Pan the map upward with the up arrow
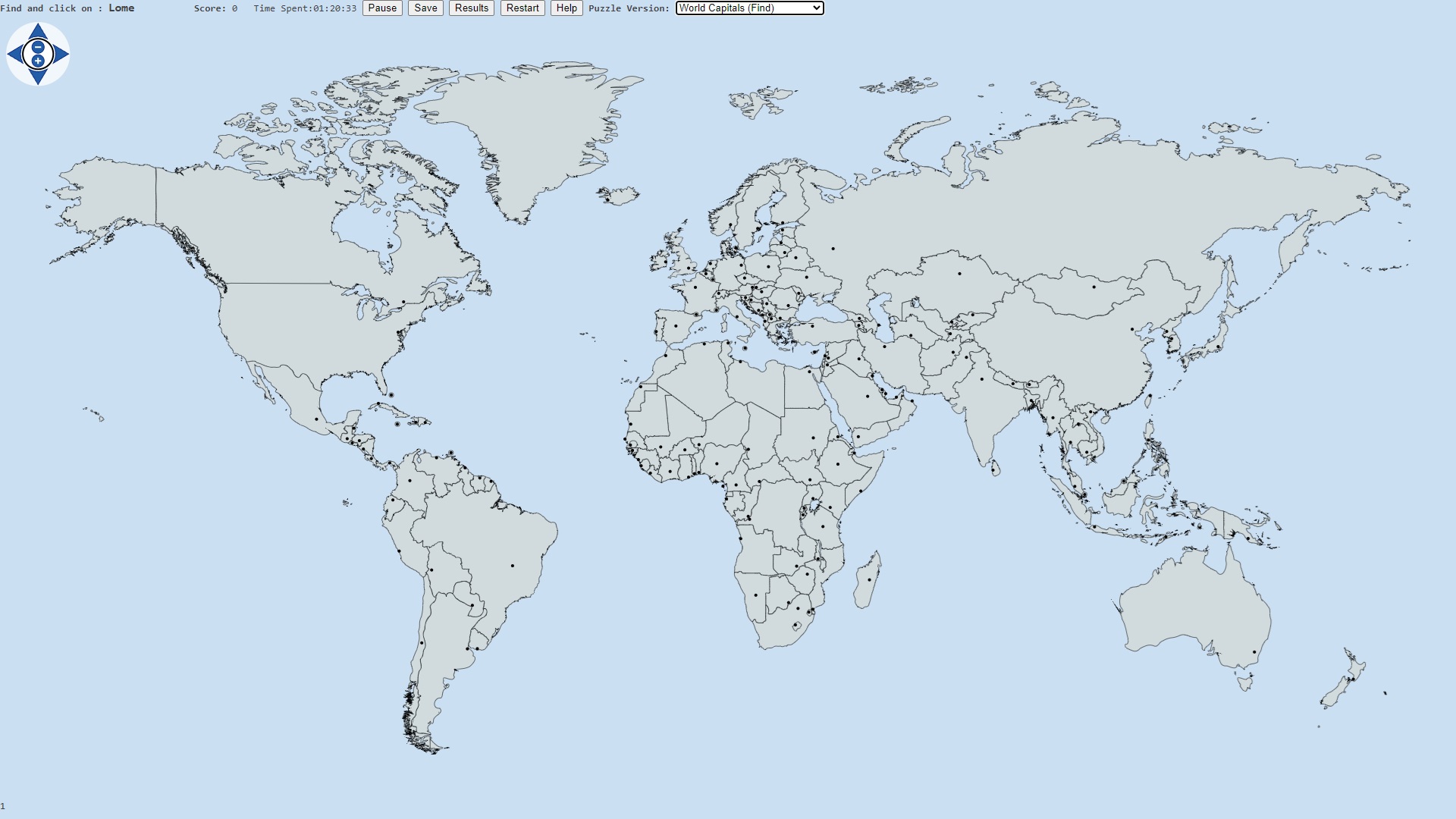The image size is (1456, 819). 38,31
